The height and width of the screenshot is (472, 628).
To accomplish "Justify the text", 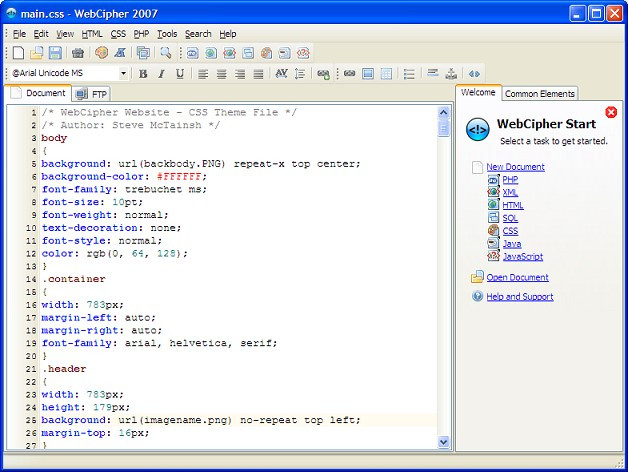I will point(258,74).
